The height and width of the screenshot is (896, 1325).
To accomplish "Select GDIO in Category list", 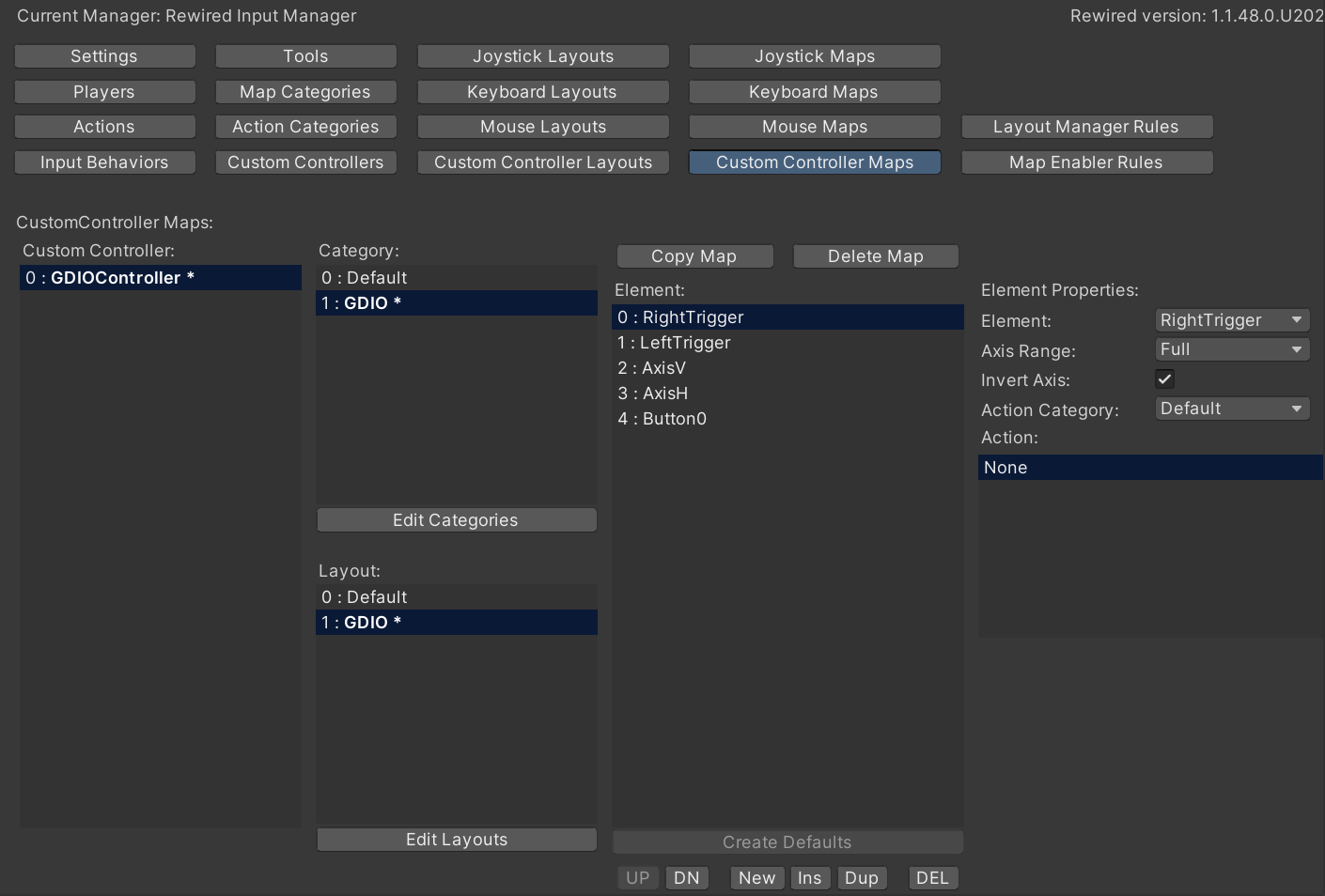I will point(457,303).
